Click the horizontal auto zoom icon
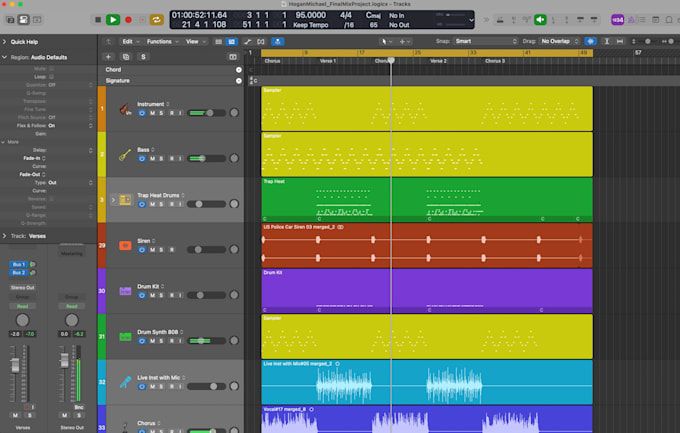Screen dimensions: 680x433 point(620,41)
